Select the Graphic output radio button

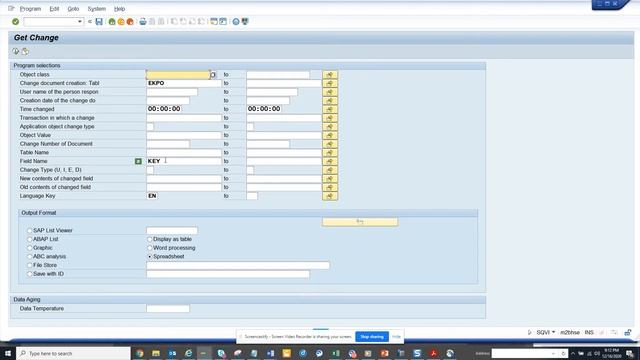(29, 248)
